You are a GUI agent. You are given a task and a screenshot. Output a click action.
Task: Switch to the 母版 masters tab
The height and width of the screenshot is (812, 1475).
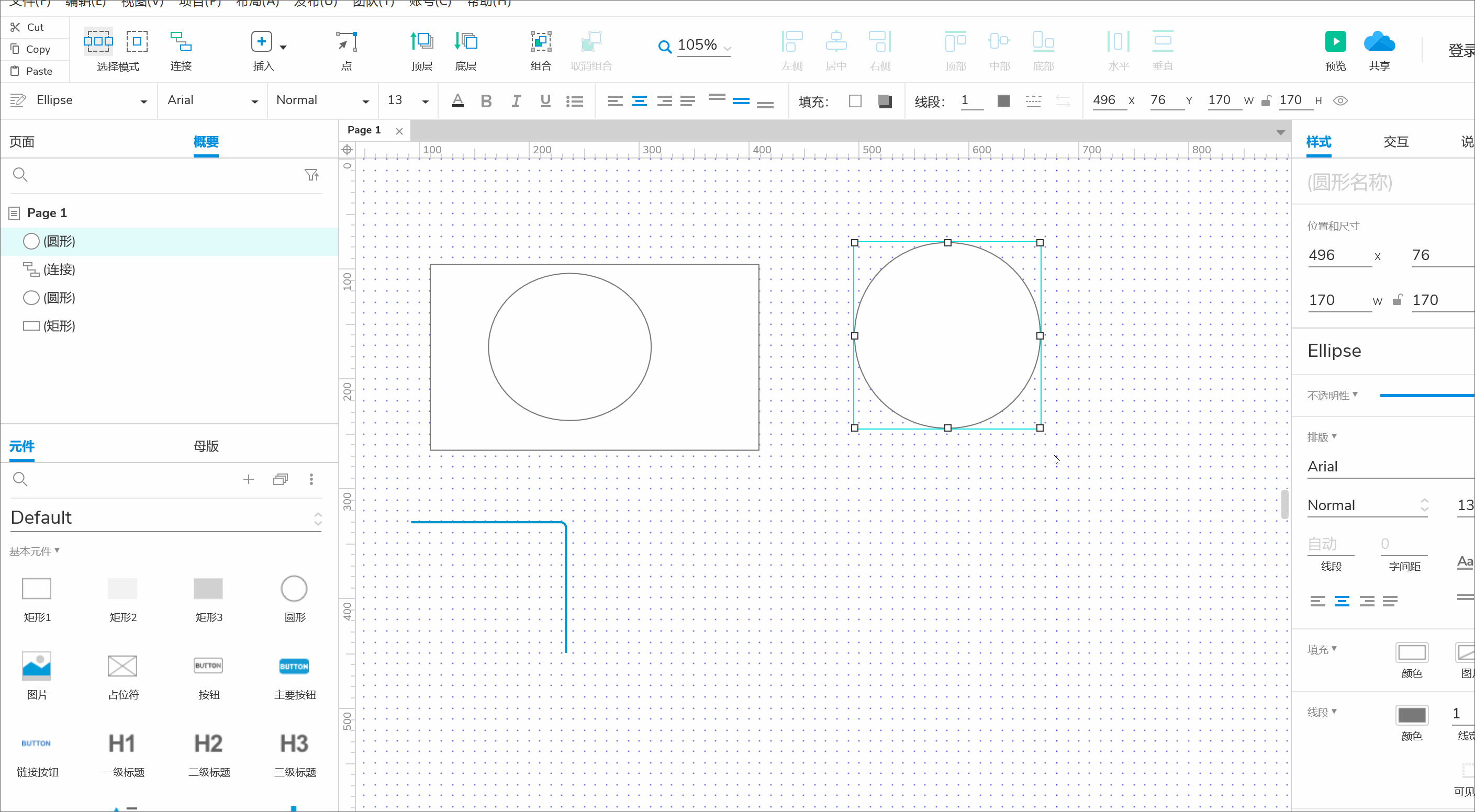[206, 446]
